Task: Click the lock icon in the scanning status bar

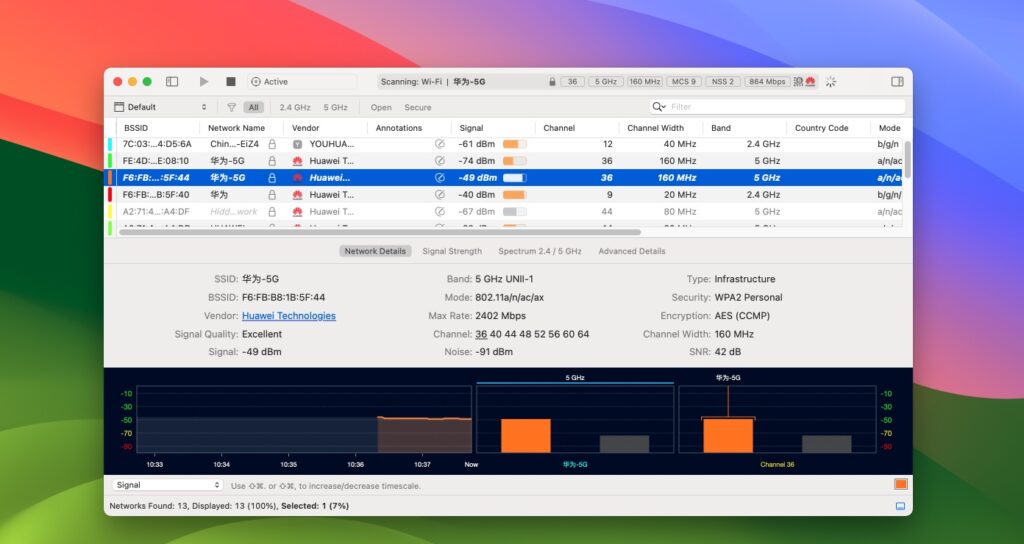Action: click(552, 82)
